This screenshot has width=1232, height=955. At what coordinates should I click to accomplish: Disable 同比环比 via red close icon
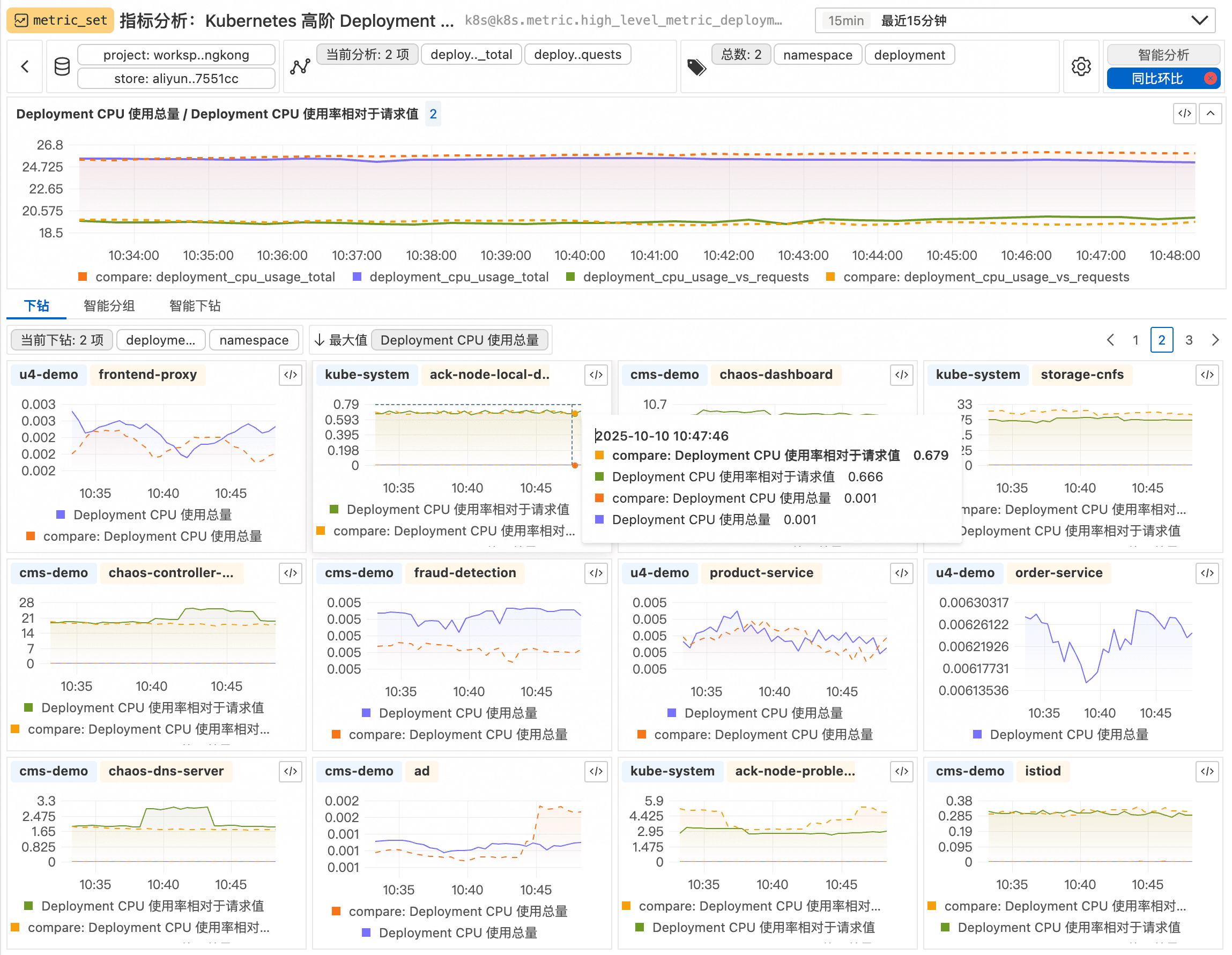pyautogui.click(x=1209, y=78)
